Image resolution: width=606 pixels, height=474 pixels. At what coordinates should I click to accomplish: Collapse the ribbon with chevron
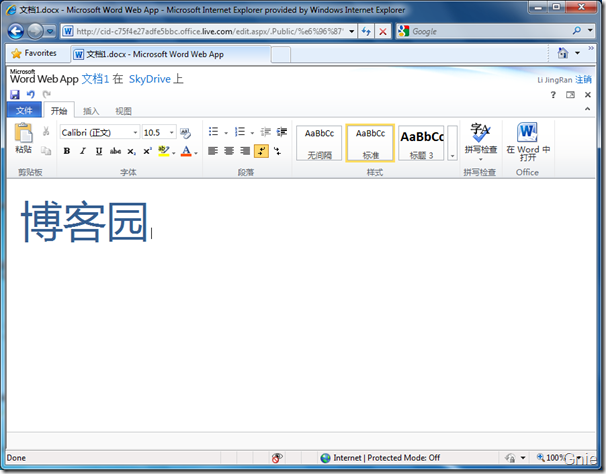pos(587,109)
